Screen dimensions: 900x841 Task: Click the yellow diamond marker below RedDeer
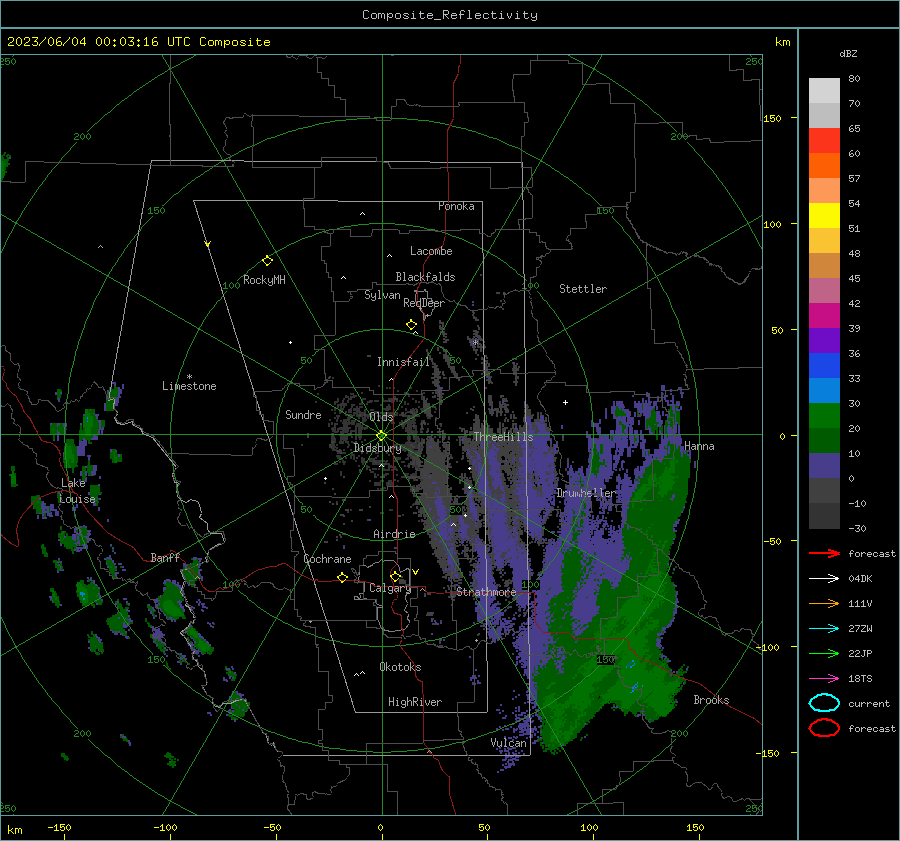coord(411,325)
